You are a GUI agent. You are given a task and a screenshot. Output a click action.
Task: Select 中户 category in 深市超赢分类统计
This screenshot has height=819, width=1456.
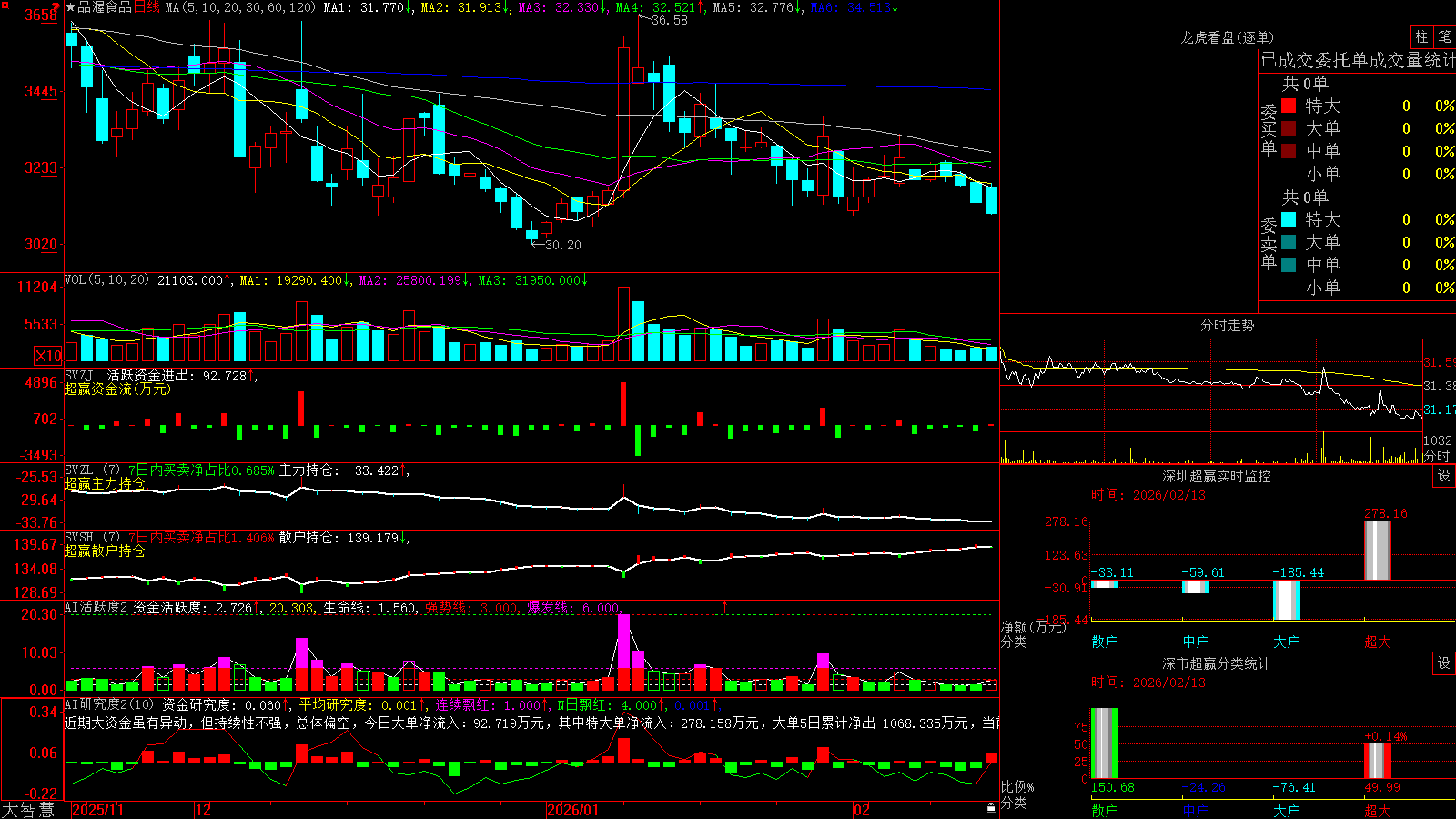[x=1196, y=811]
